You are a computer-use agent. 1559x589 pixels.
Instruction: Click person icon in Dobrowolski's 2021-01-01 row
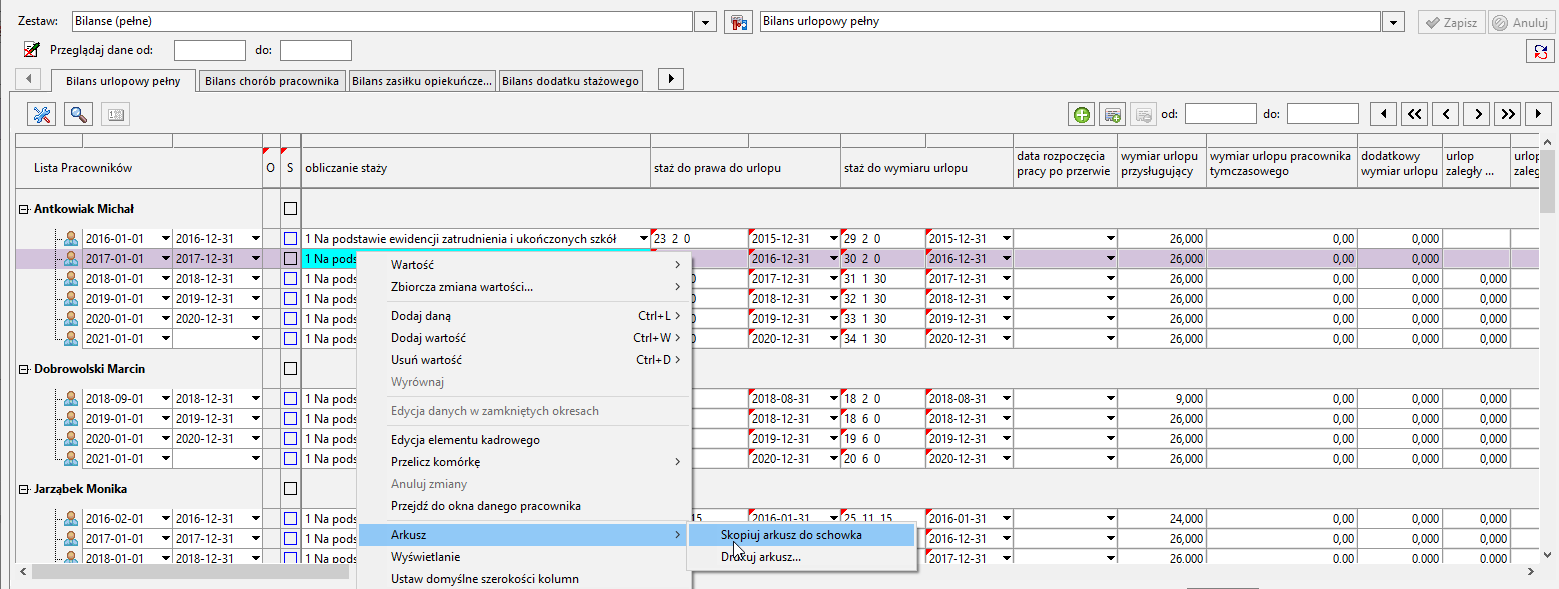pyautogui.click(x=71, y=459)
